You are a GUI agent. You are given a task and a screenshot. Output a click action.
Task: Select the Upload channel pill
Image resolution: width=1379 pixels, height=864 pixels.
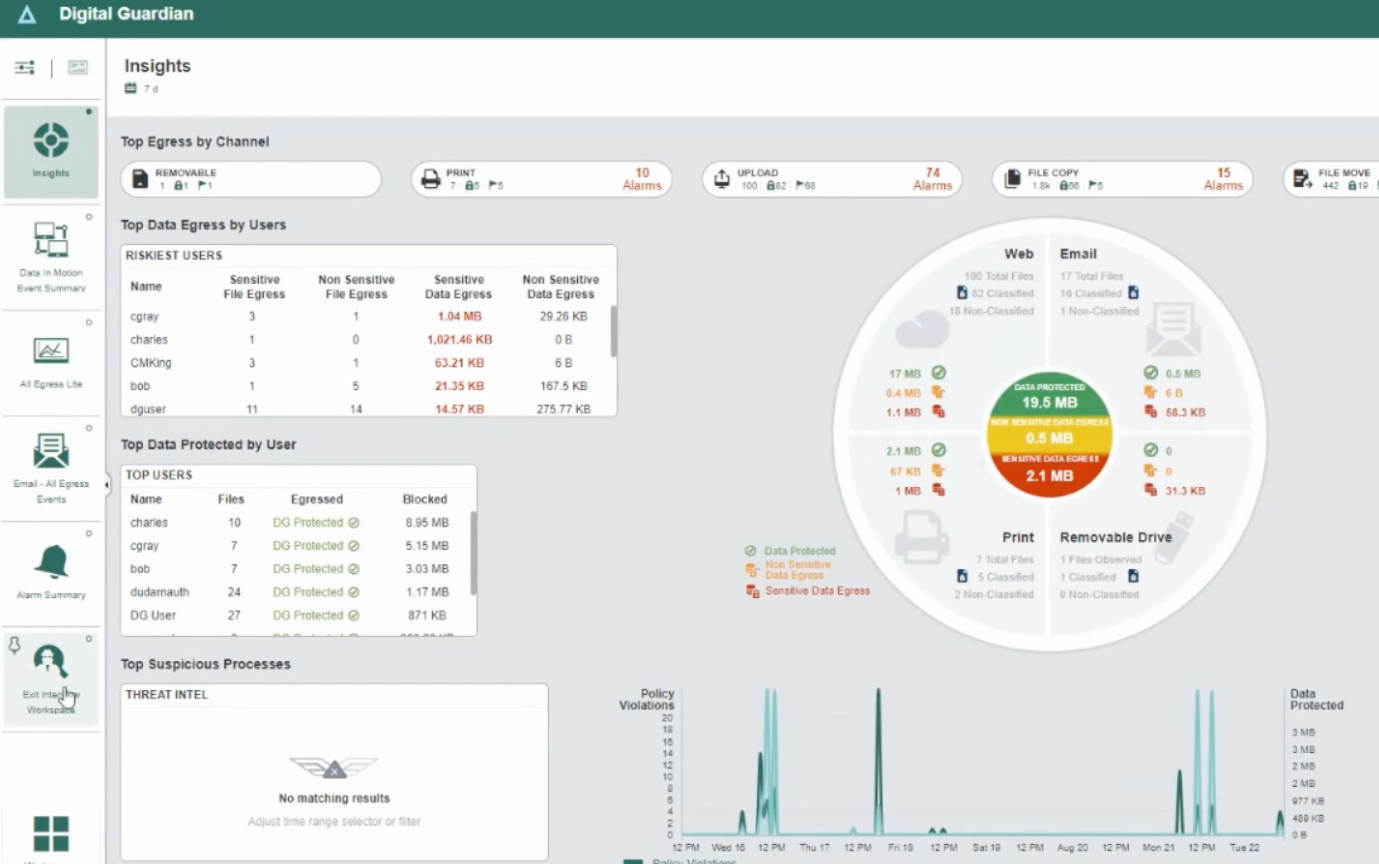(832, 179)
